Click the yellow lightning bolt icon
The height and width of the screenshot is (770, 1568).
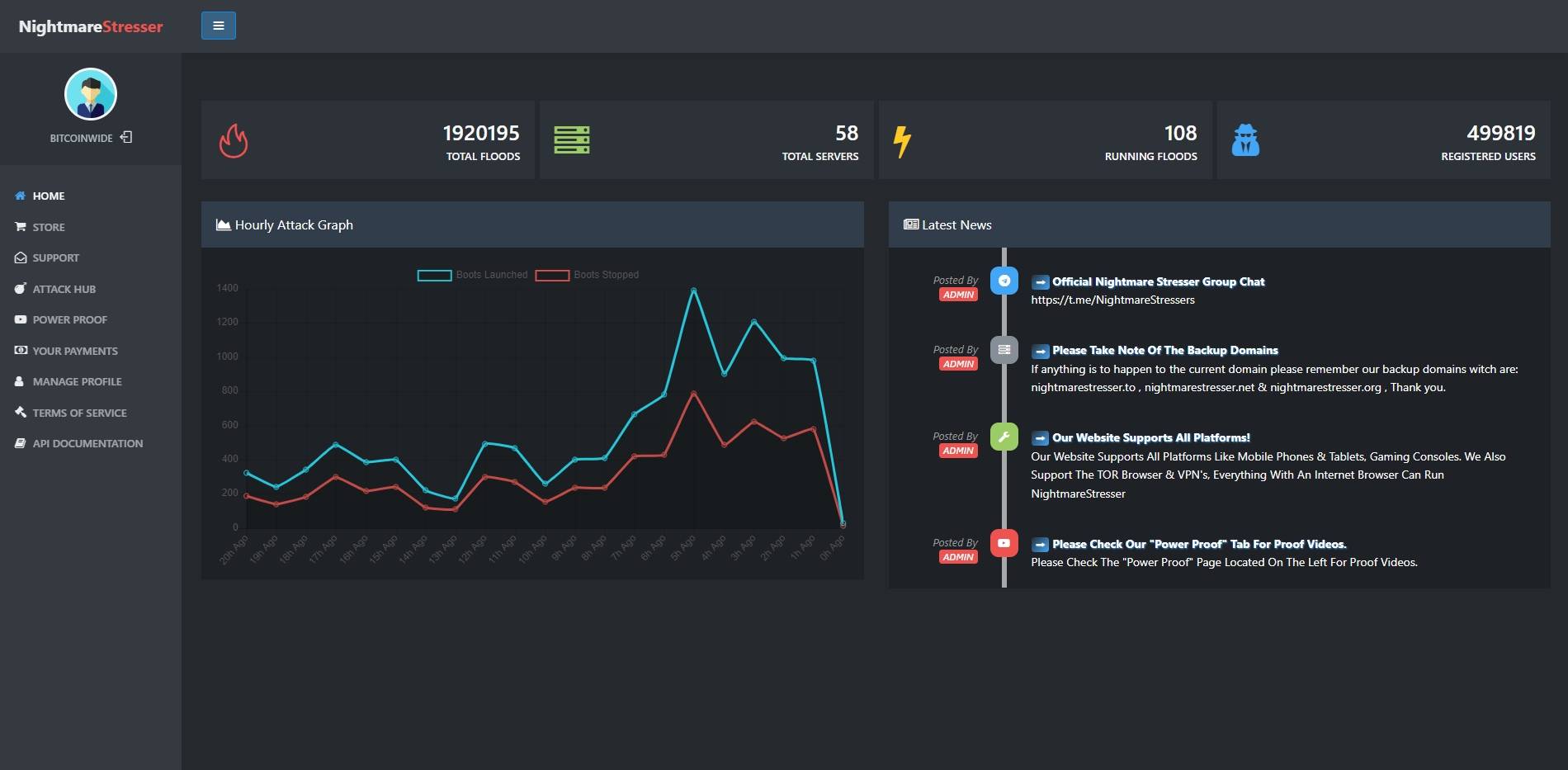(x=903, y=141)
